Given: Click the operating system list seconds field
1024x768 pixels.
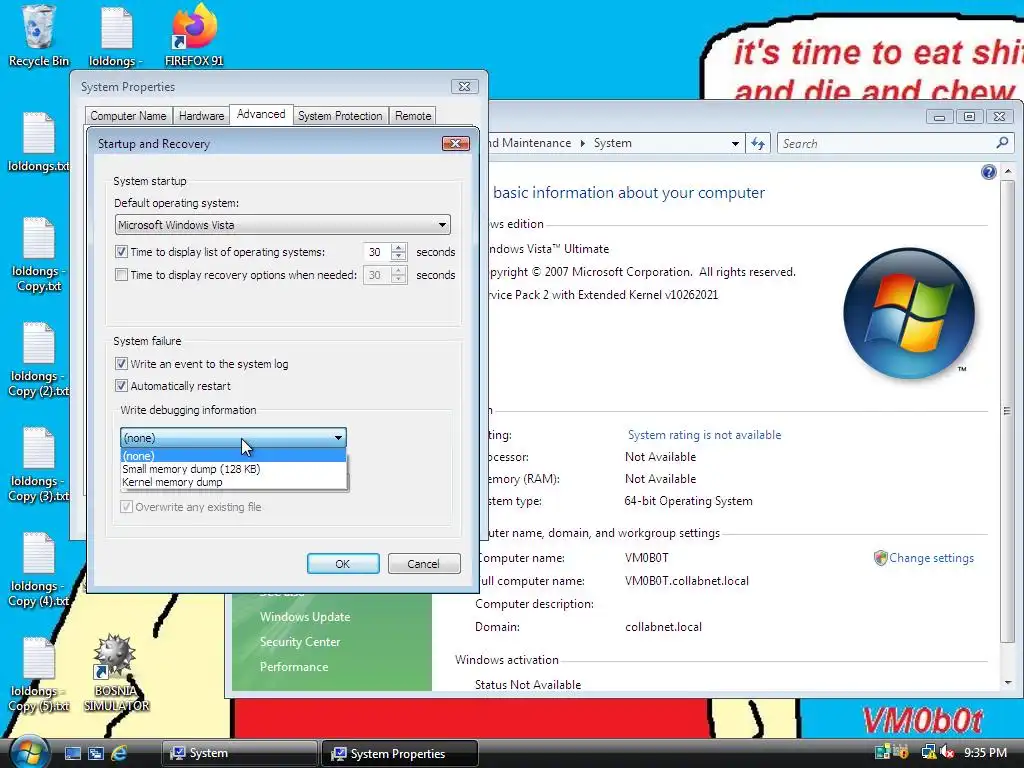Looking at the screenshot, I should (x=377, y=252).
